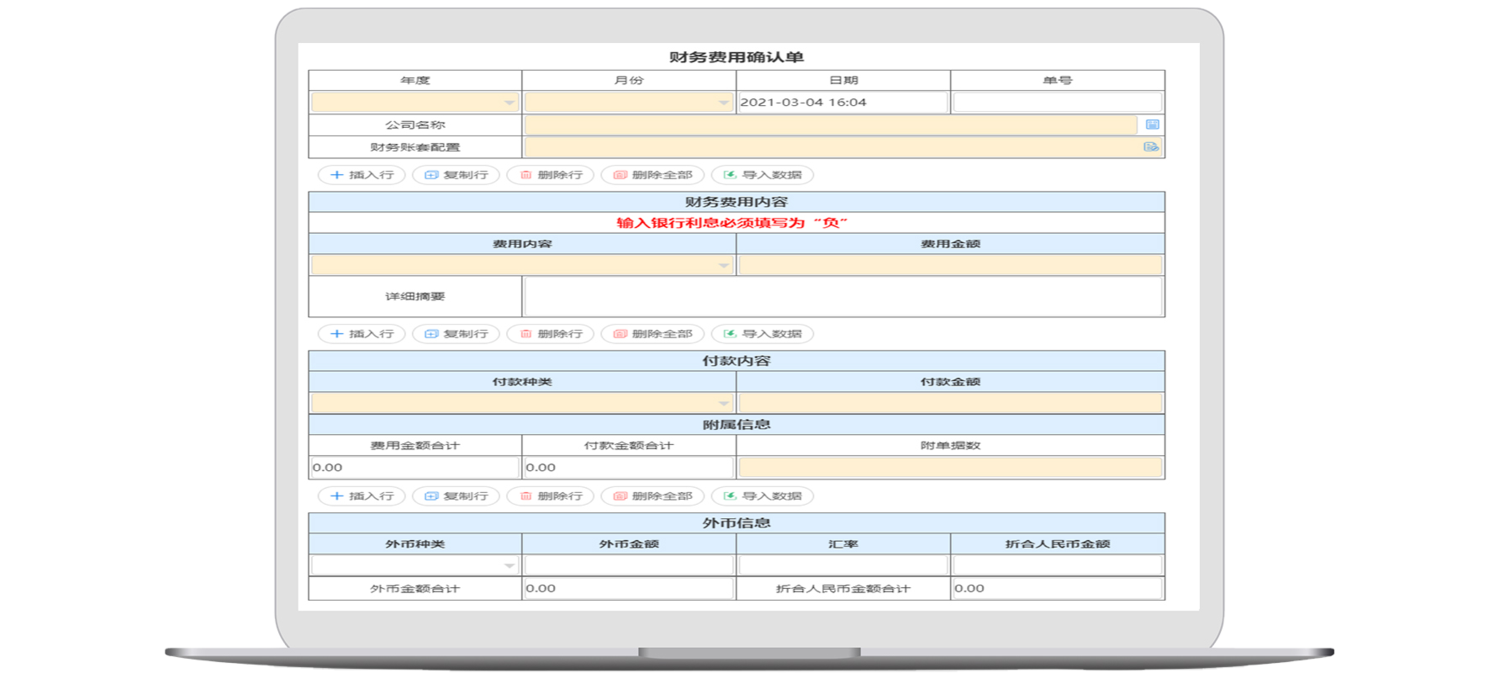This screenshot has width=1500, height=673.
Task: Click 删除行 above the 付款内容 section
Action: coord(550,334)
